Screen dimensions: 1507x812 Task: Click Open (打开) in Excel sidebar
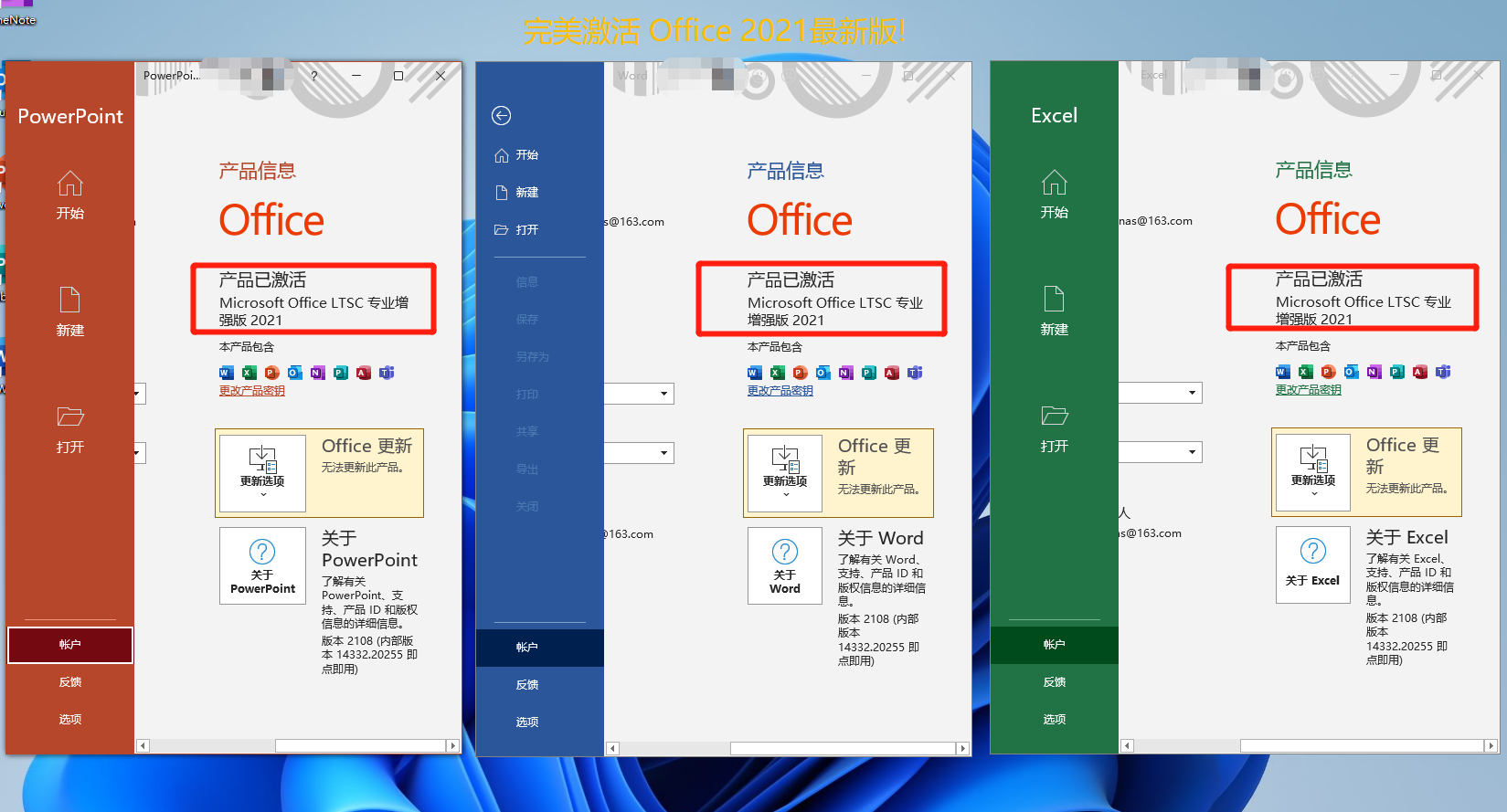click(x=1054, y=428)
